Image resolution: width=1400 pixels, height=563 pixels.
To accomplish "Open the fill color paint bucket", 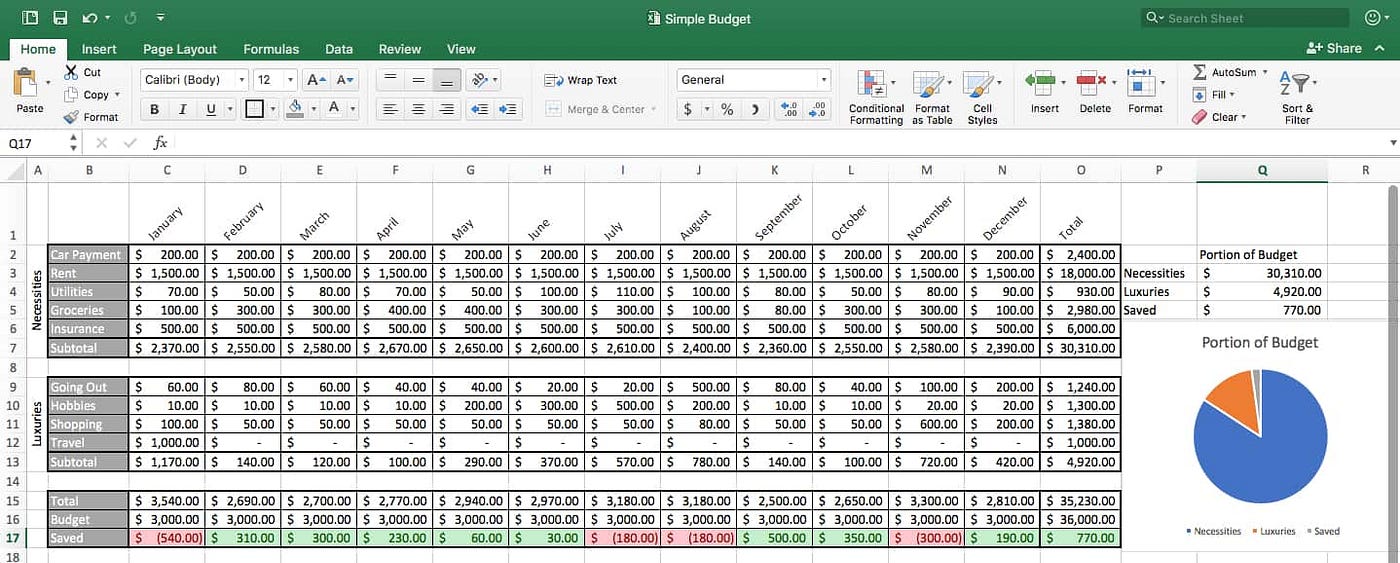I will 295,108.
